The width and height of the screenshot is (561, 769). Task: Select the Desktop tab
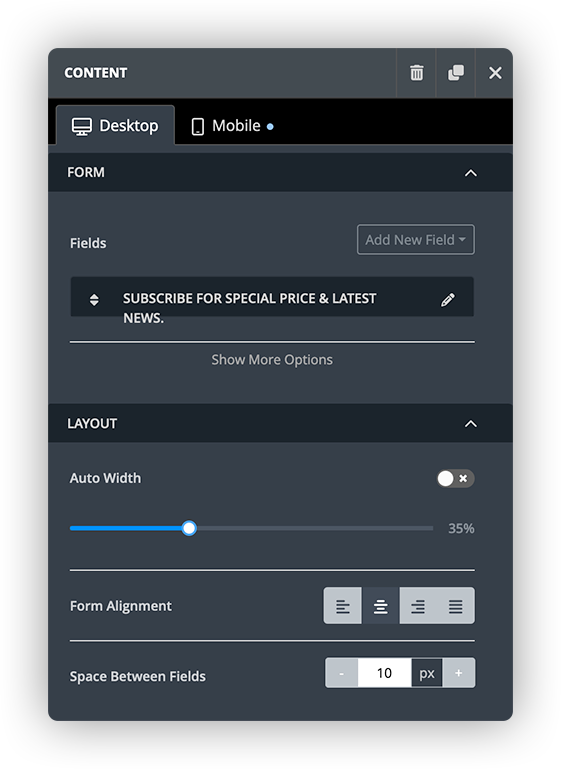(115, 126)
